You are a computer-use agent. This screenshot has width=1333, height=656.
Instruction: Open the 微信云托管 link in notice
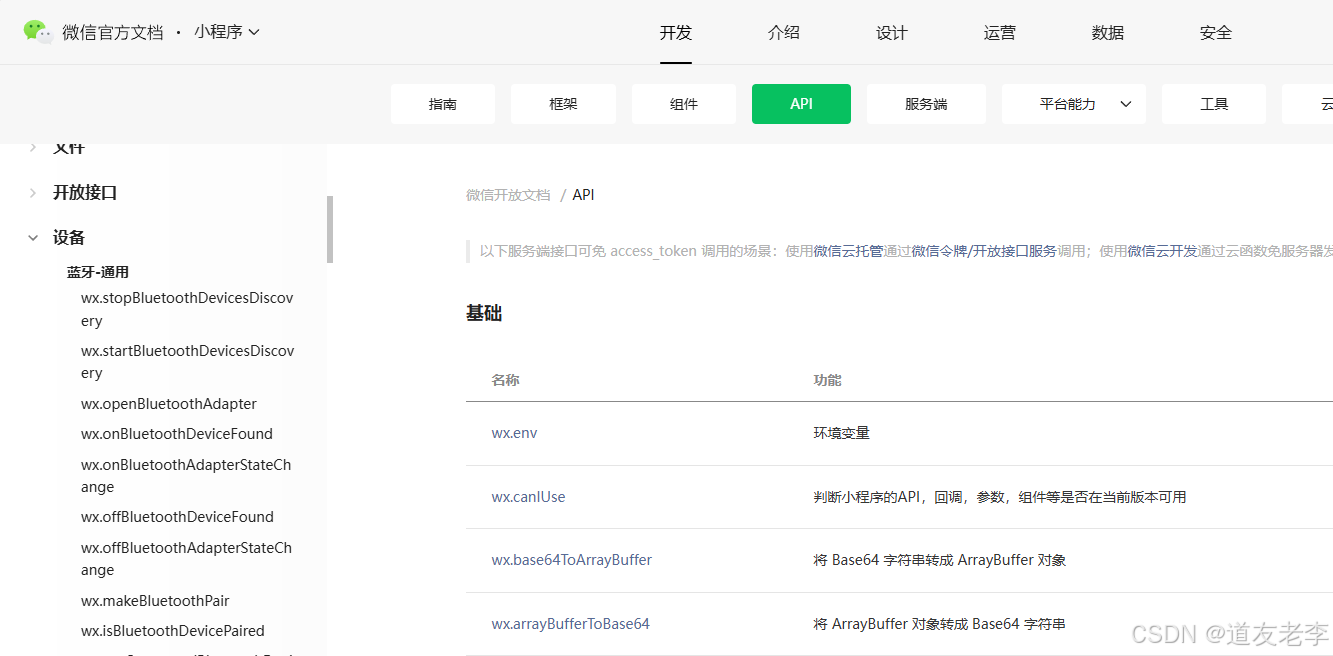tap(848, 251)
